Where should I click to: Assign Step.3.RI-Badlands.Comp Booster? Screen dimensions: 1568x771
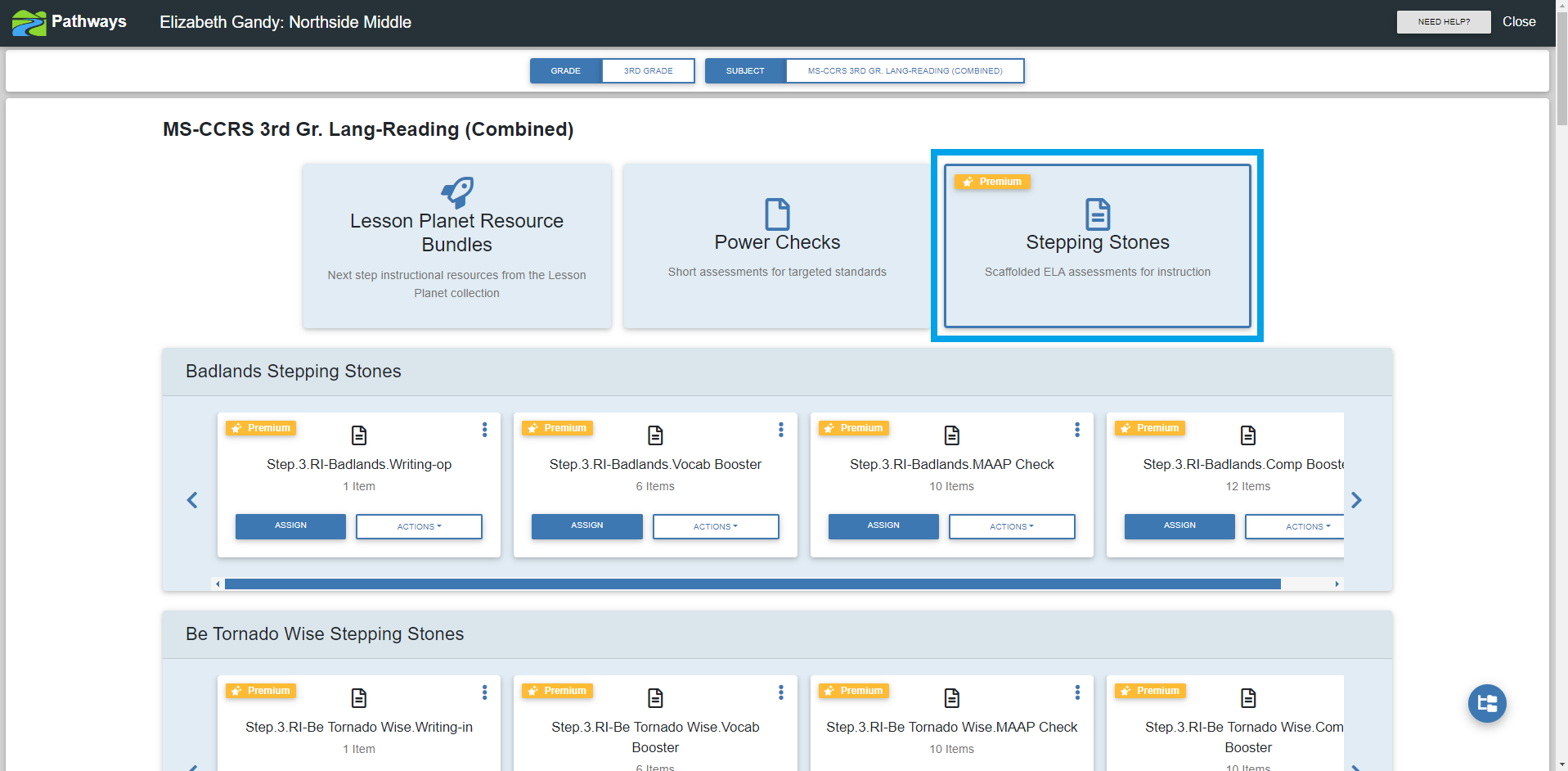pos(1179,526)
